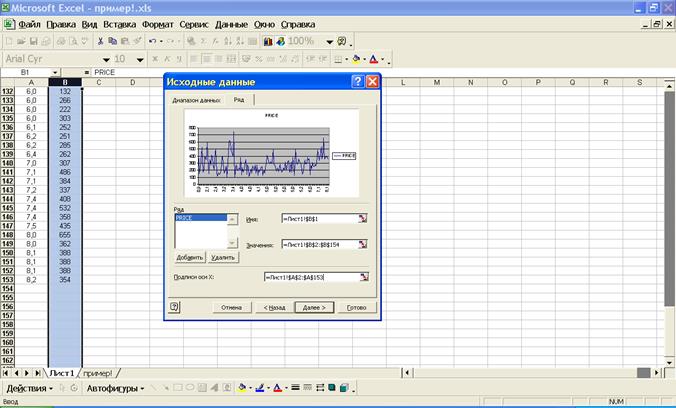
Task: Click the Fill Color bucket in formatting toolbar
Action: click(356, 59)
